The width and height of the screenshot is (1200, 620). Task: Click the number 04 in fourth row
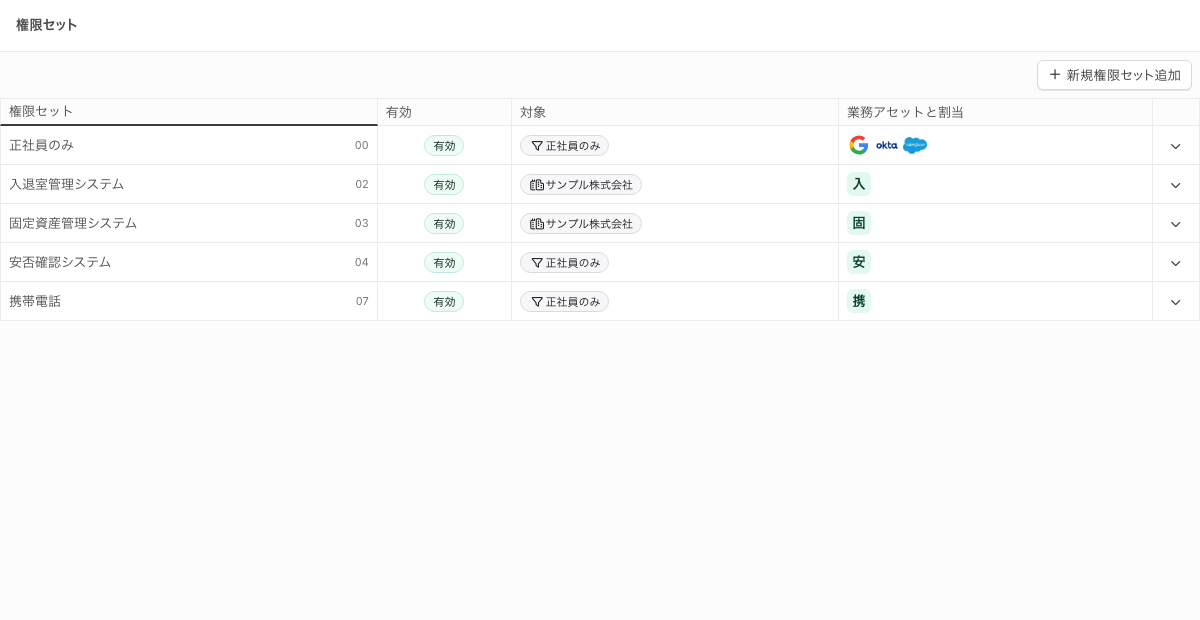tap(362, 262)
